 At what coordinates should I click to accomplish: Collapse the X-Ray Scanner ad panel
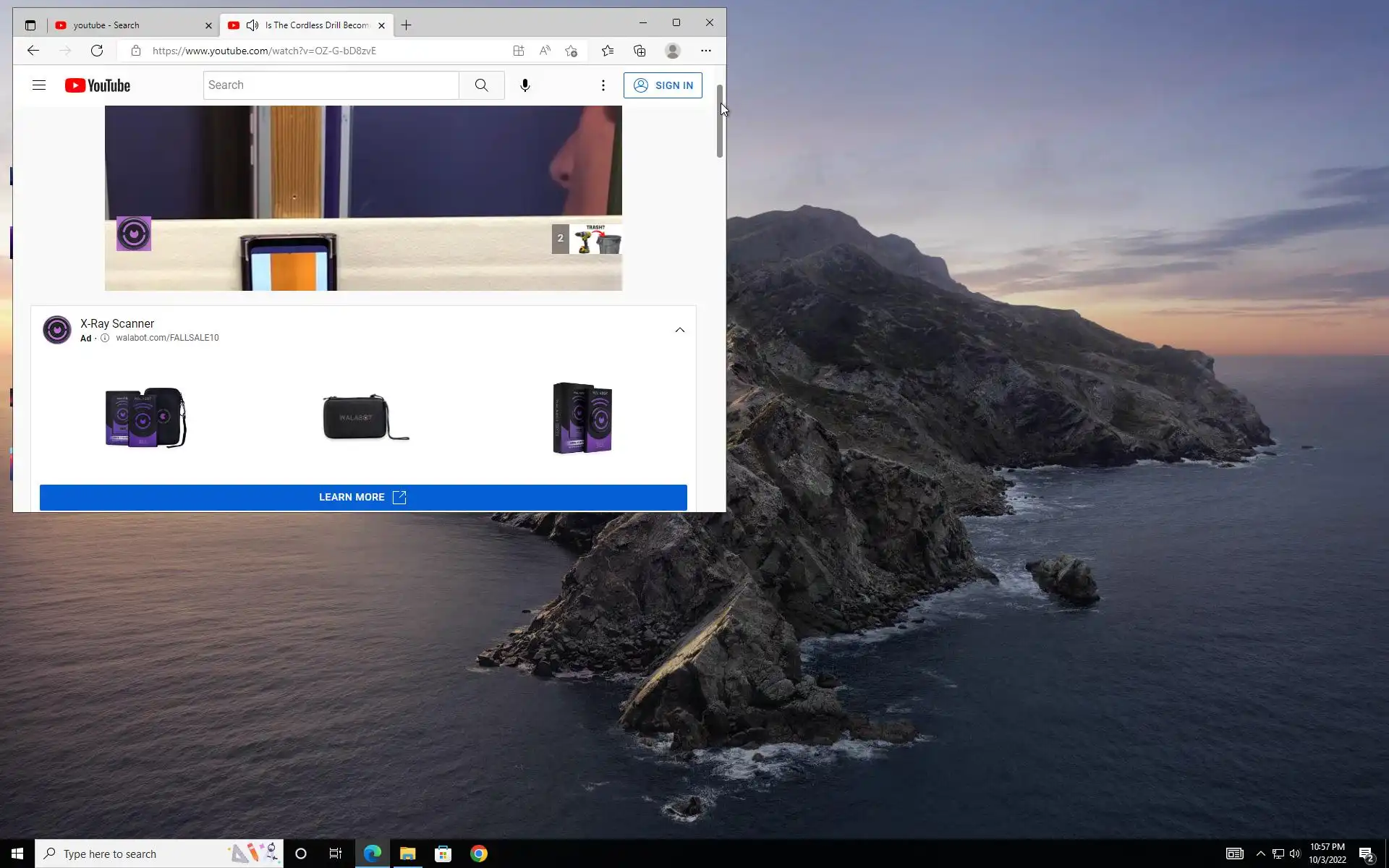click(679, 330)
